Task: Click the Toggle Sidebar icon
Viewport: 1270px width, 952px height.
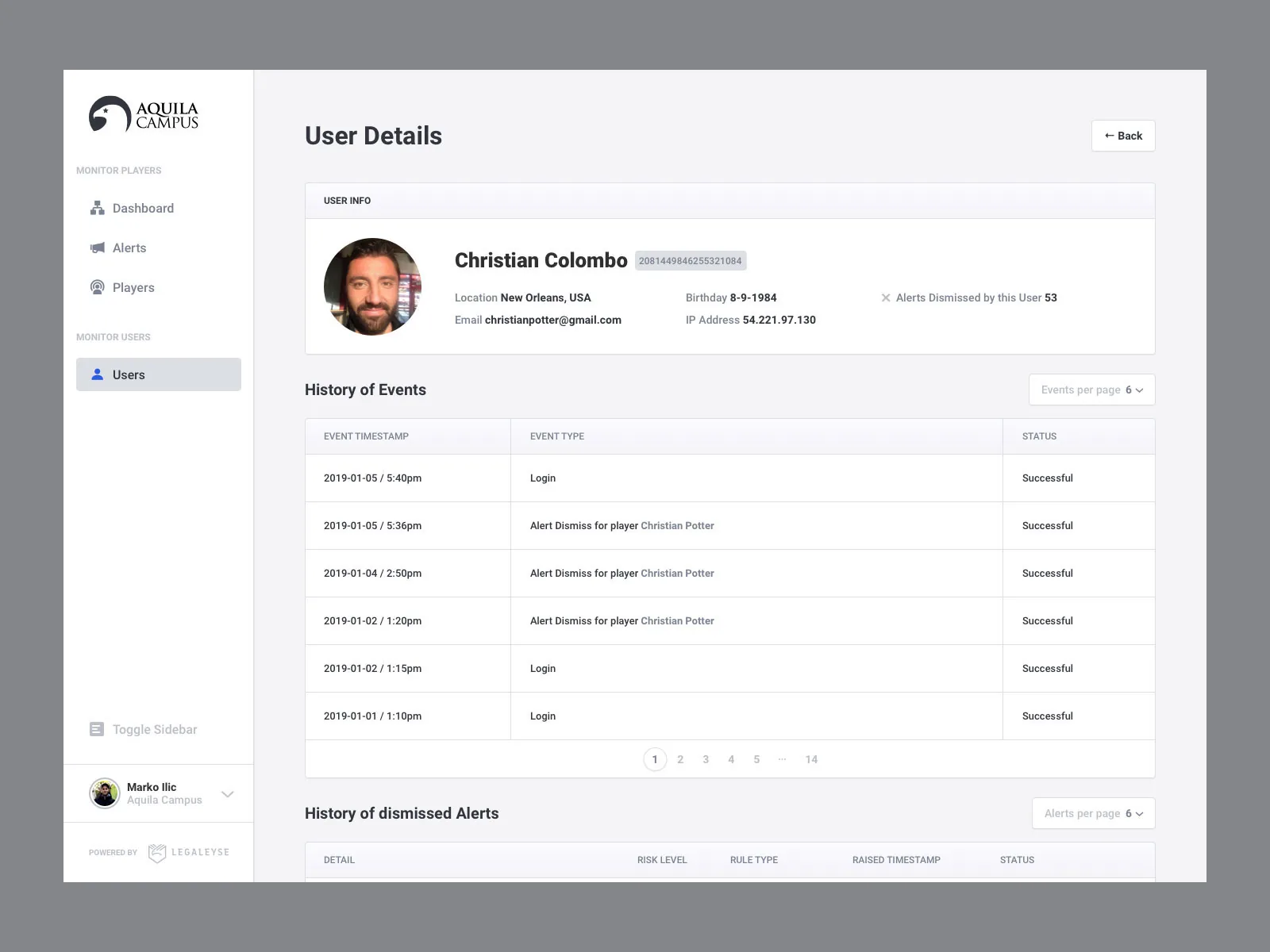Action: [x=97, y=729]
